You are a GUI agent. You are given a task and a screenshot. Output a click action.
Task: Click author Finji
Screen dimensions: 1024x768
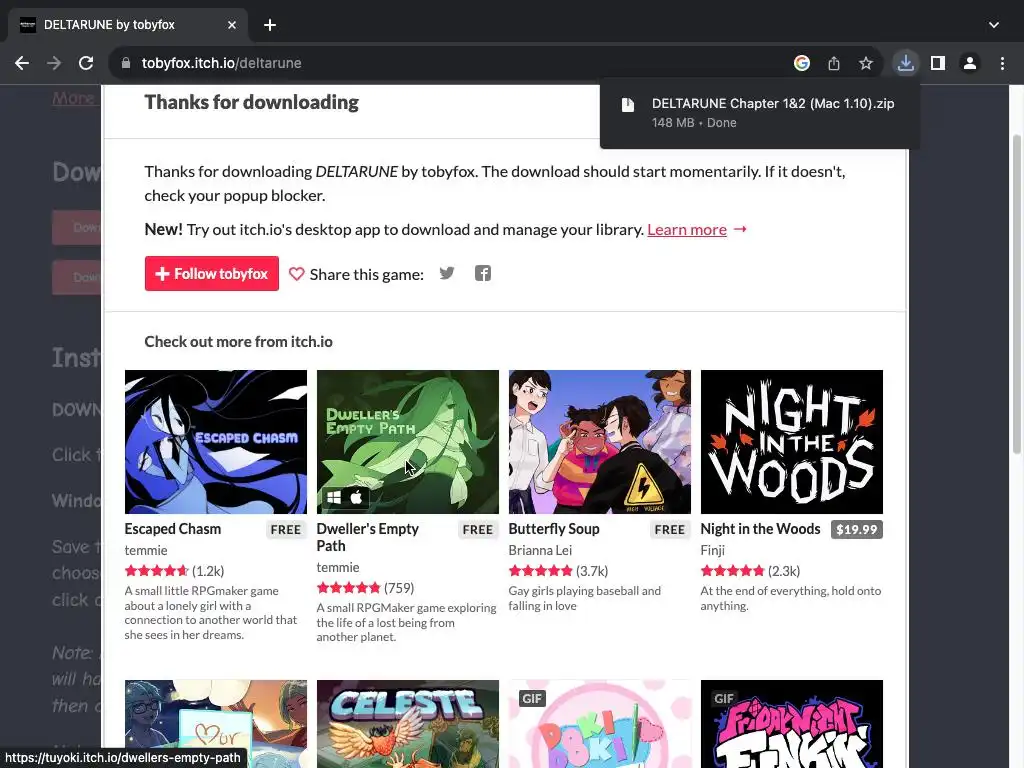click(712, 551)
